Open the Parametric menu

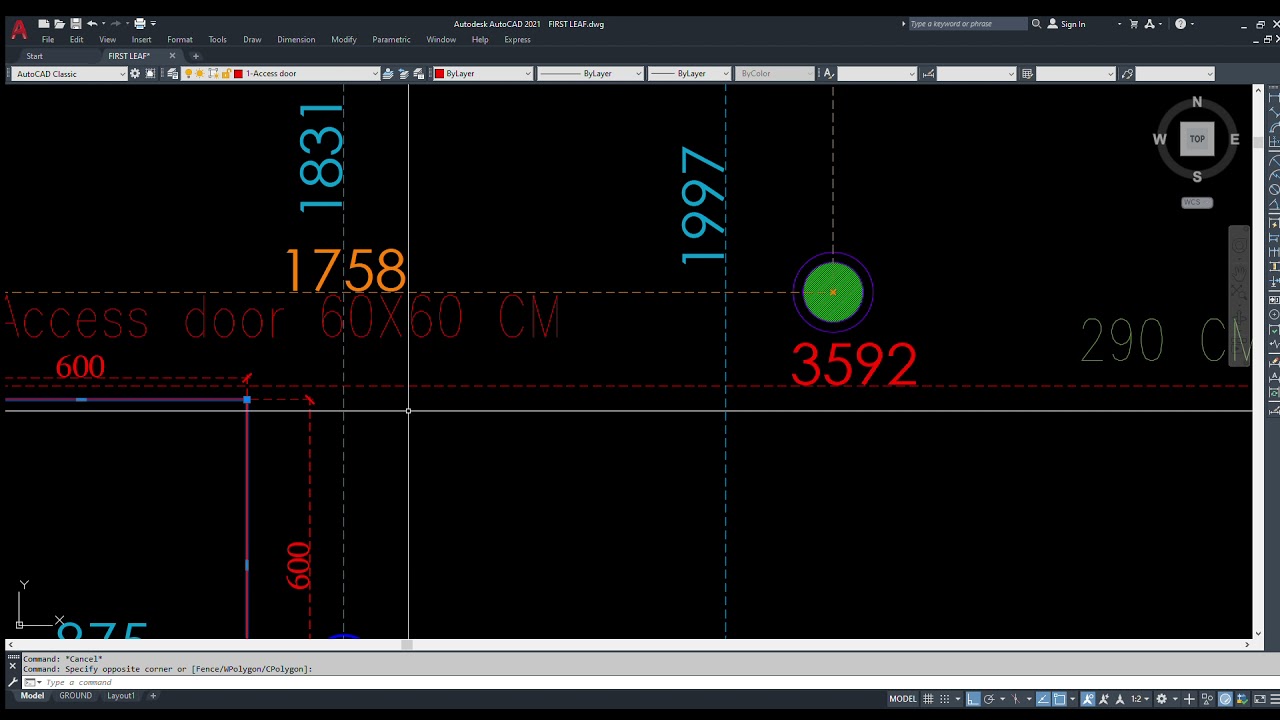(391, 40)
